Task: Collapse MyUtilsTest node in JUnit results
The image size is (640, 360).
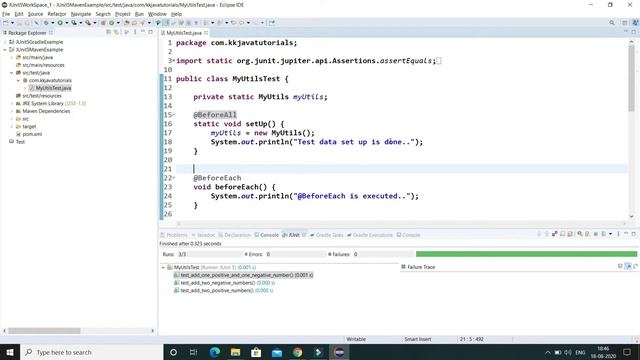Action: click(x=163, y=267)
